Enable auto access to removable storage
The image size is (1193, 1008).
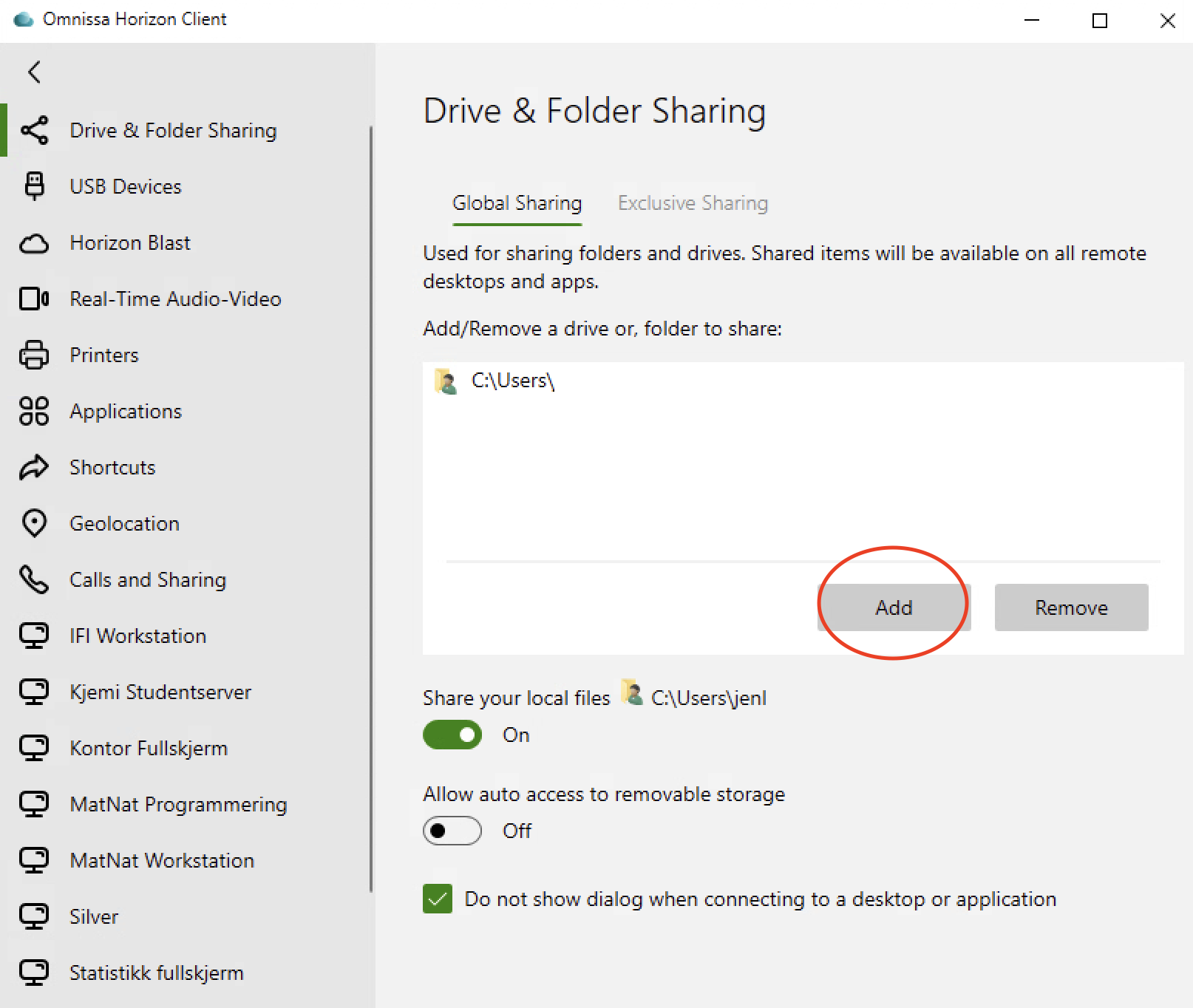[x=452, y=831]
